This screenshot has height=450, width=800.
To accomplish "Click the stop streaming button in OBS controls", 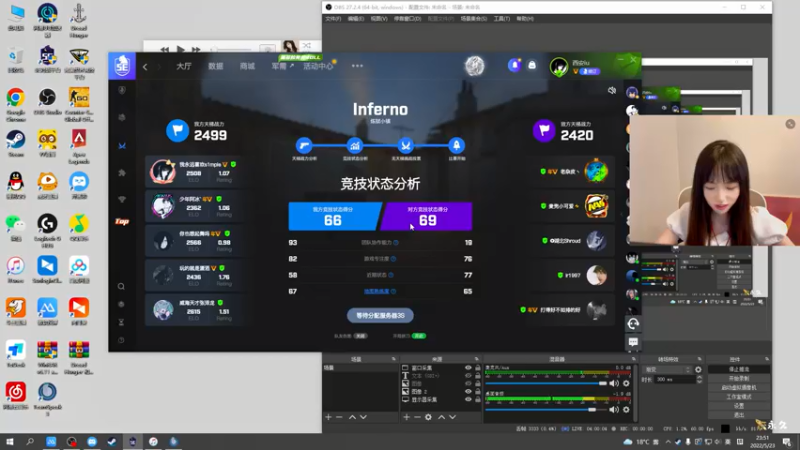I will 739,369.
